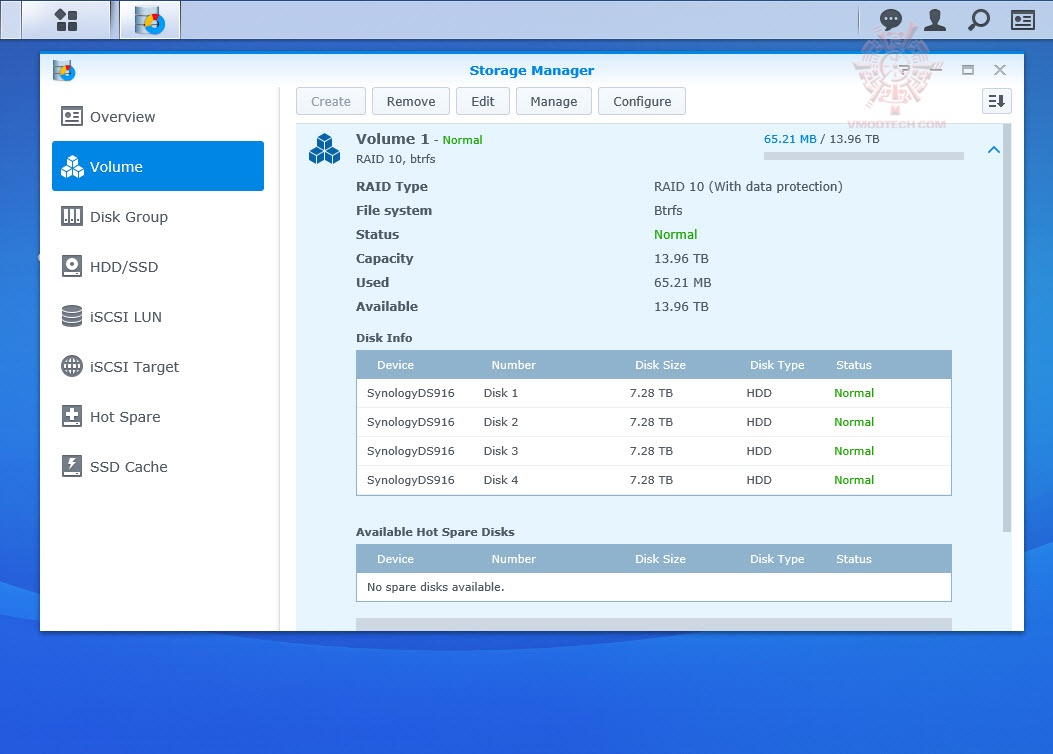
Task: Click the Overview sidebar icon
Action: coord(72,116)
